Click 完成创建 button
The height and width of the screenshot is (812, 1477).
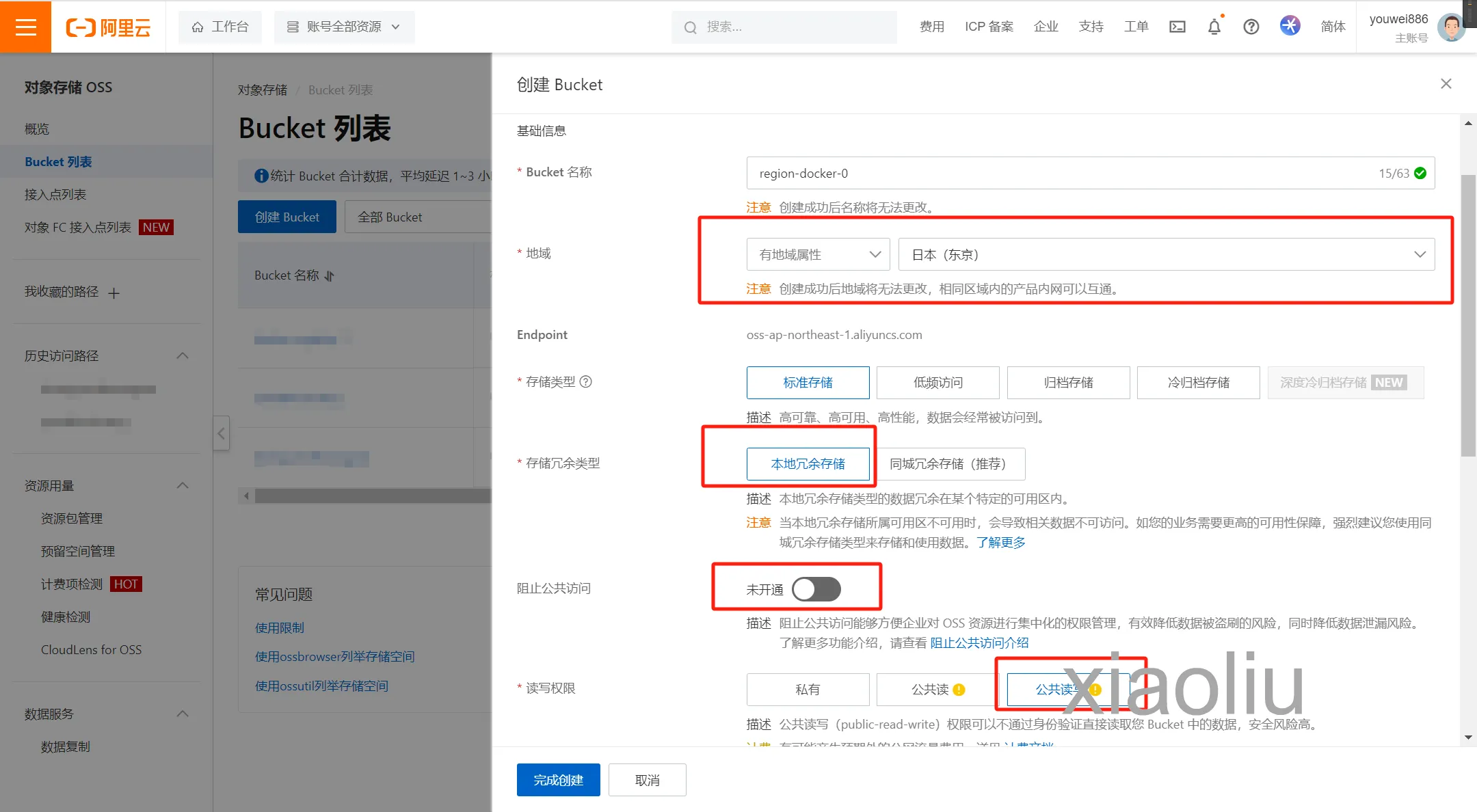click(558, 780)
